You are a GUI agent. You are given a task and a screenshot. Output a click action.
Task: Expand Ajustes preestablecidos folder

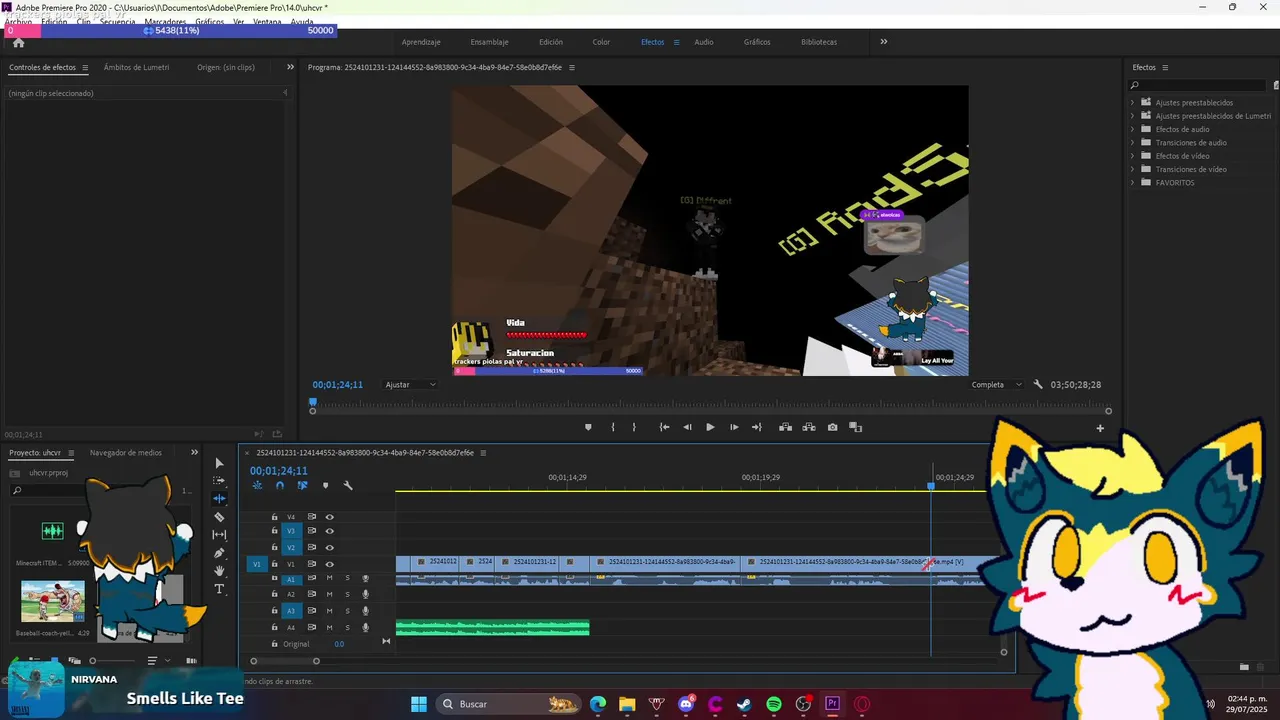[1133, 102]
